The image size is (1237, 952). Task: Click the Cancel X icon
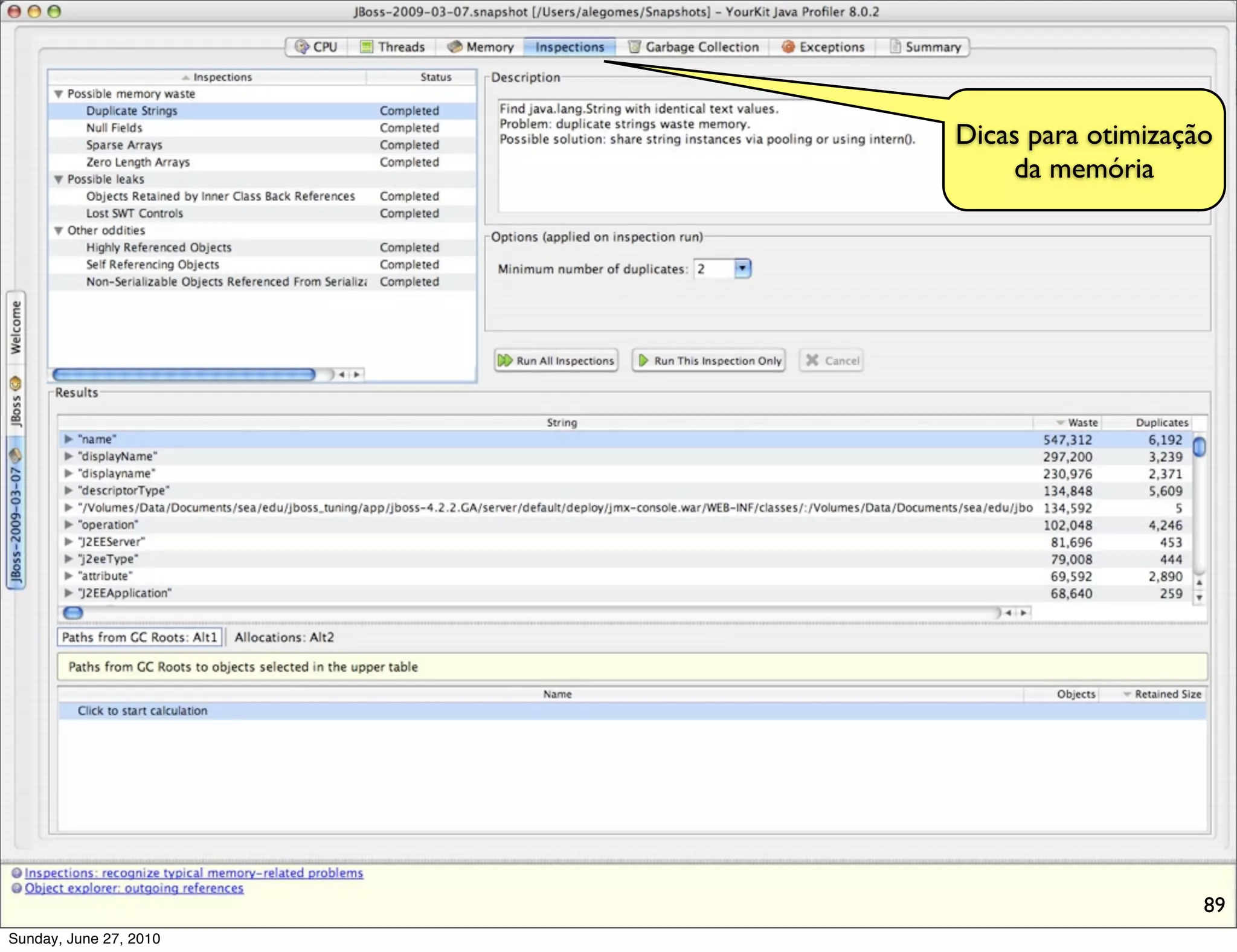pos(812,361)
